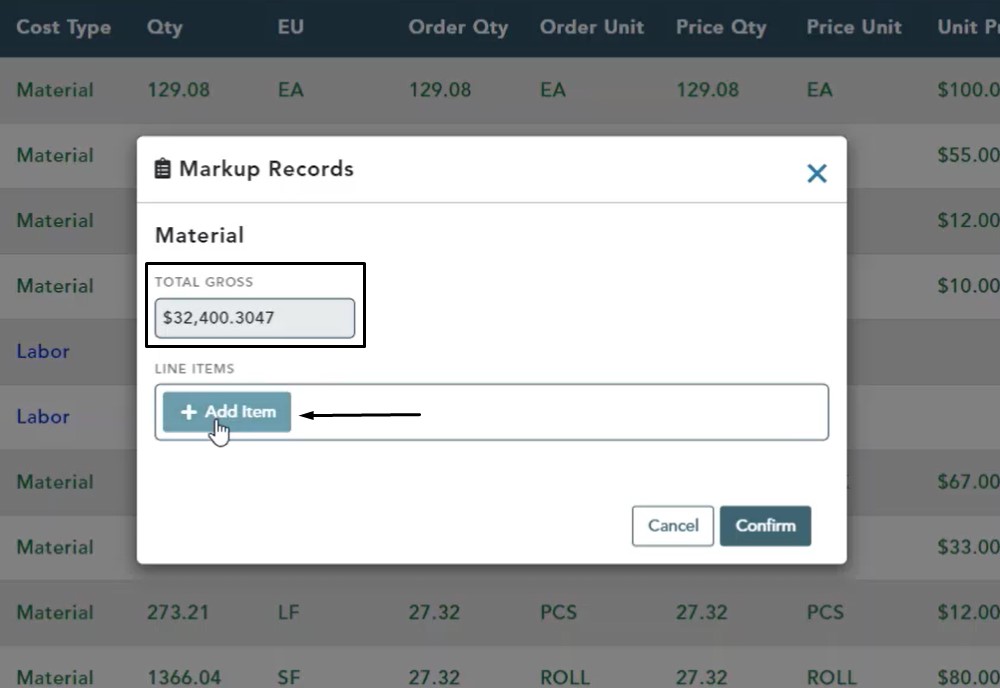Click the Add Item button
This screenshot has width=1000, height=688.
coord(227,412)
